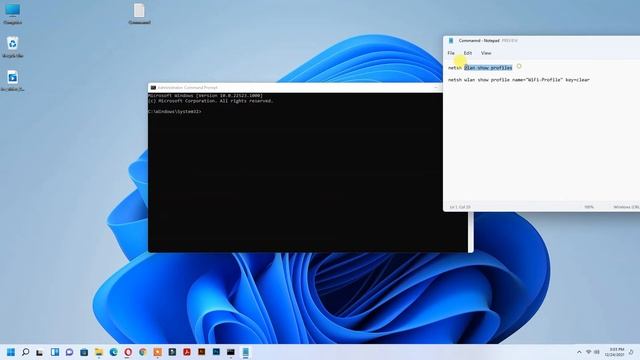The image size is (640, 360).
Task: Click the Command Prompt vertical scrollbar
Action: click(x=471, y=232)
